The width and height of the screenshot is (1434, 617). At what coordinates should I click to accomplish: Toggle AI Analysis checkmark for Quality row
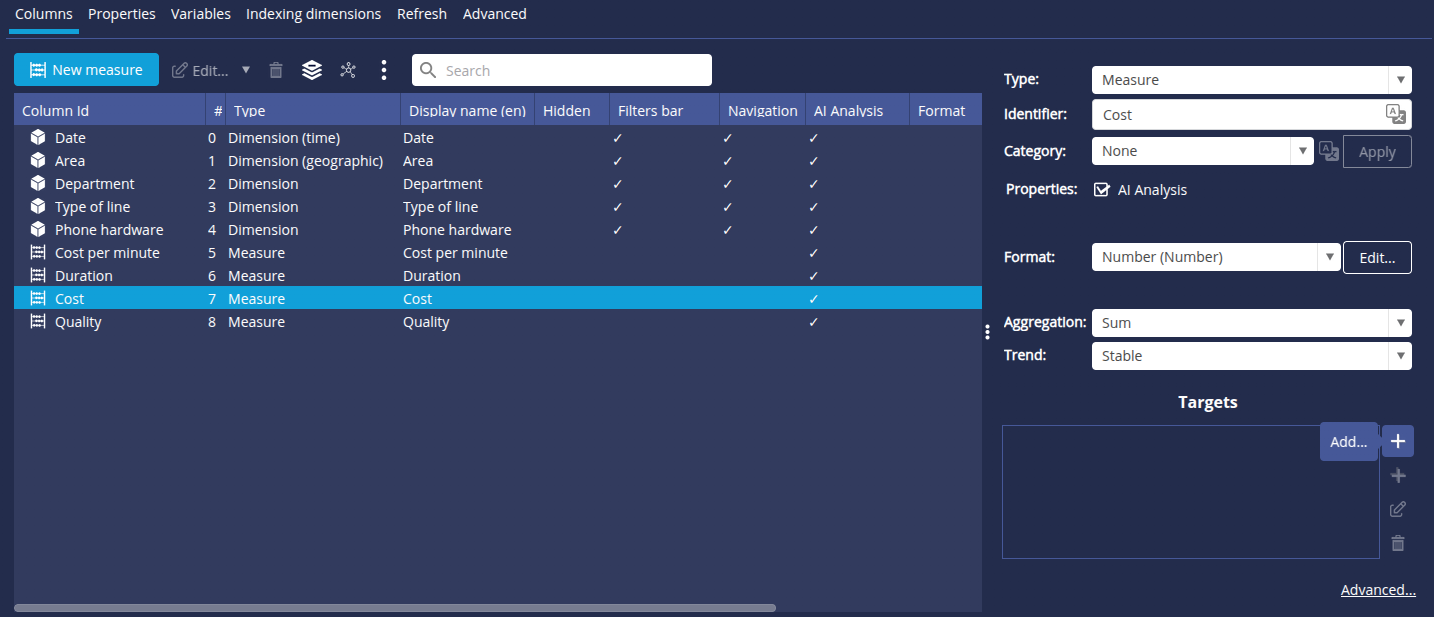[814, 322]
